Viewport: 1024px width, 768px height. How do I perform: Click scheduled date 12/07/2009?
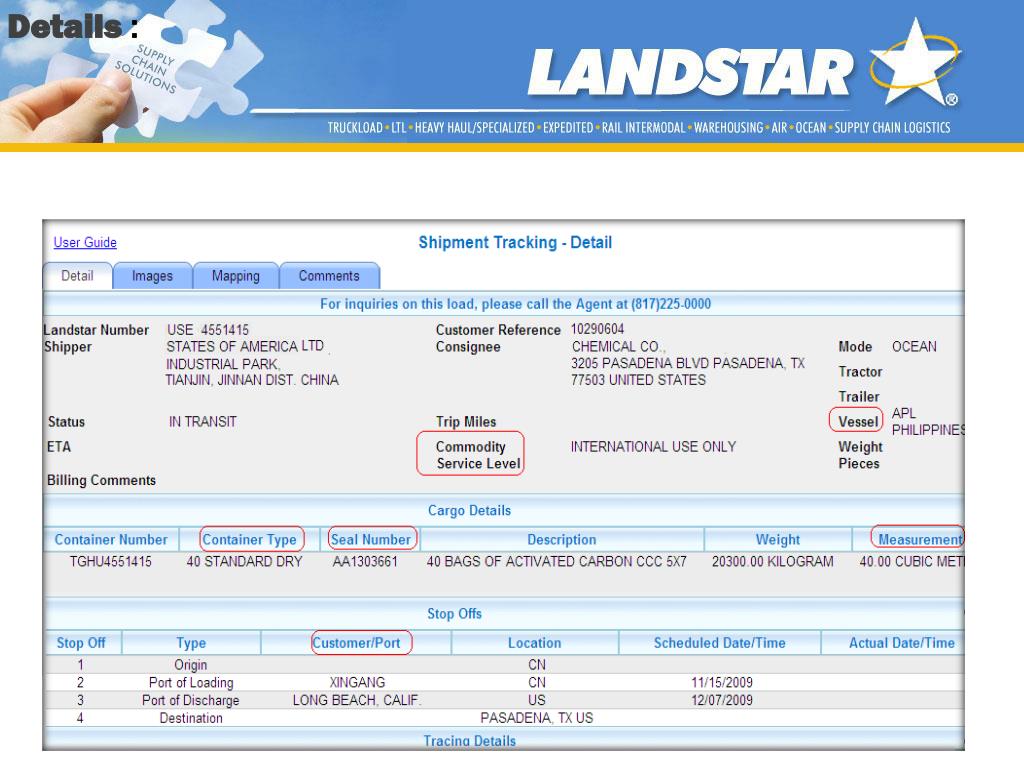click(x=722, y=700)
